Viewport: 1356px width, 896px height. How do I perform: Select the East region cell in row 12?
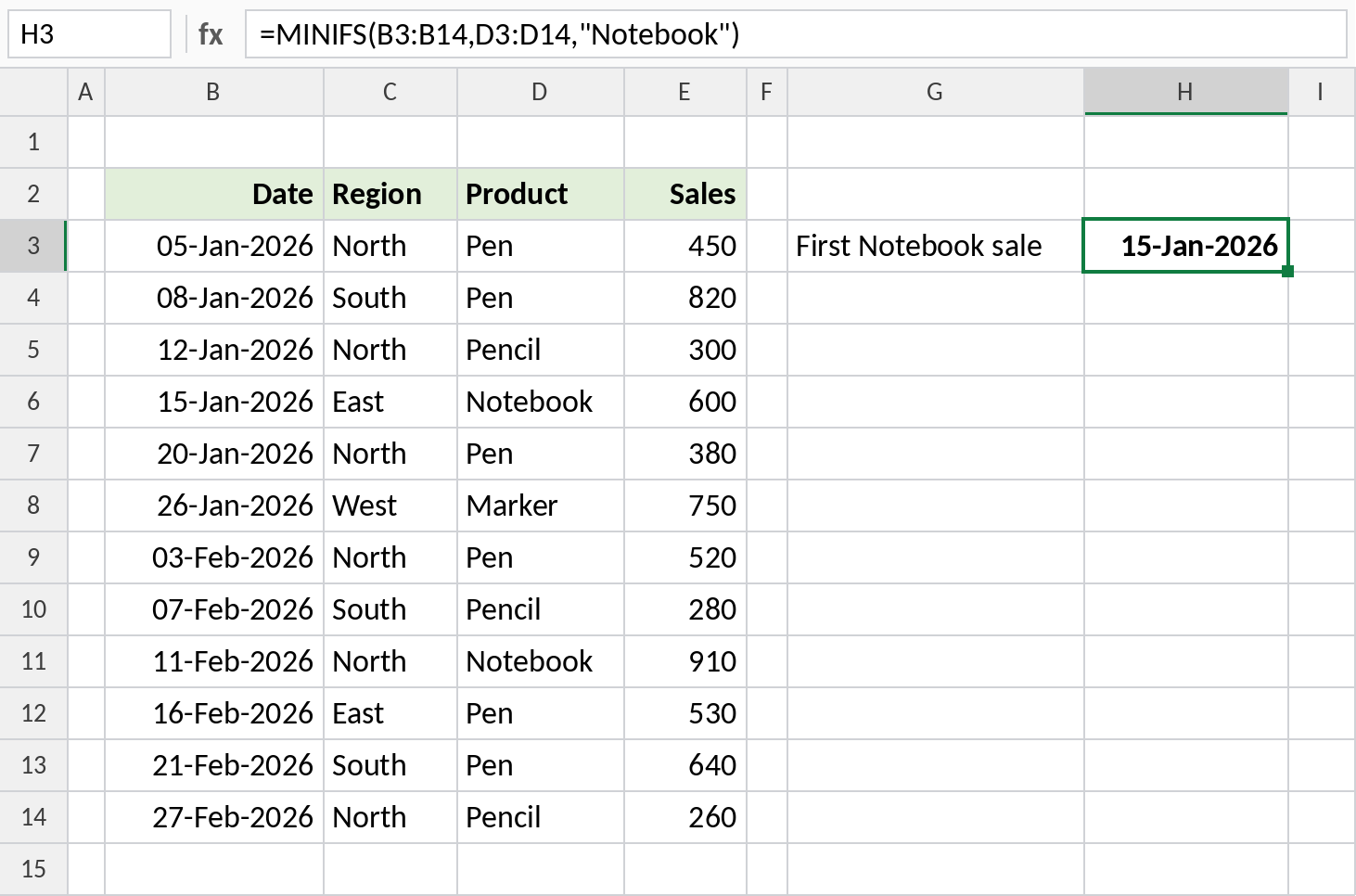[390, 713]
